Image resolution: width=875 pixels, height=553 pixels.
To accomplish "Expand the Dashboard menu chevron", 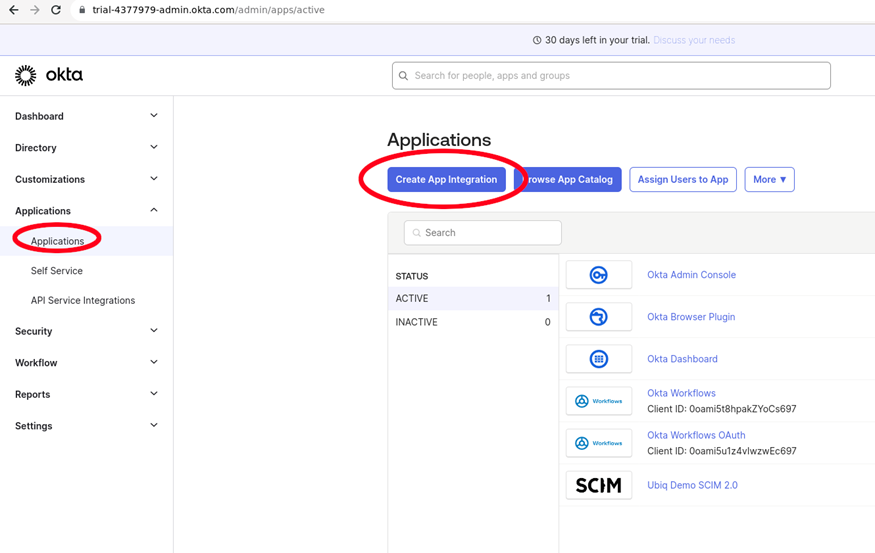I will [x=154, y=116].
